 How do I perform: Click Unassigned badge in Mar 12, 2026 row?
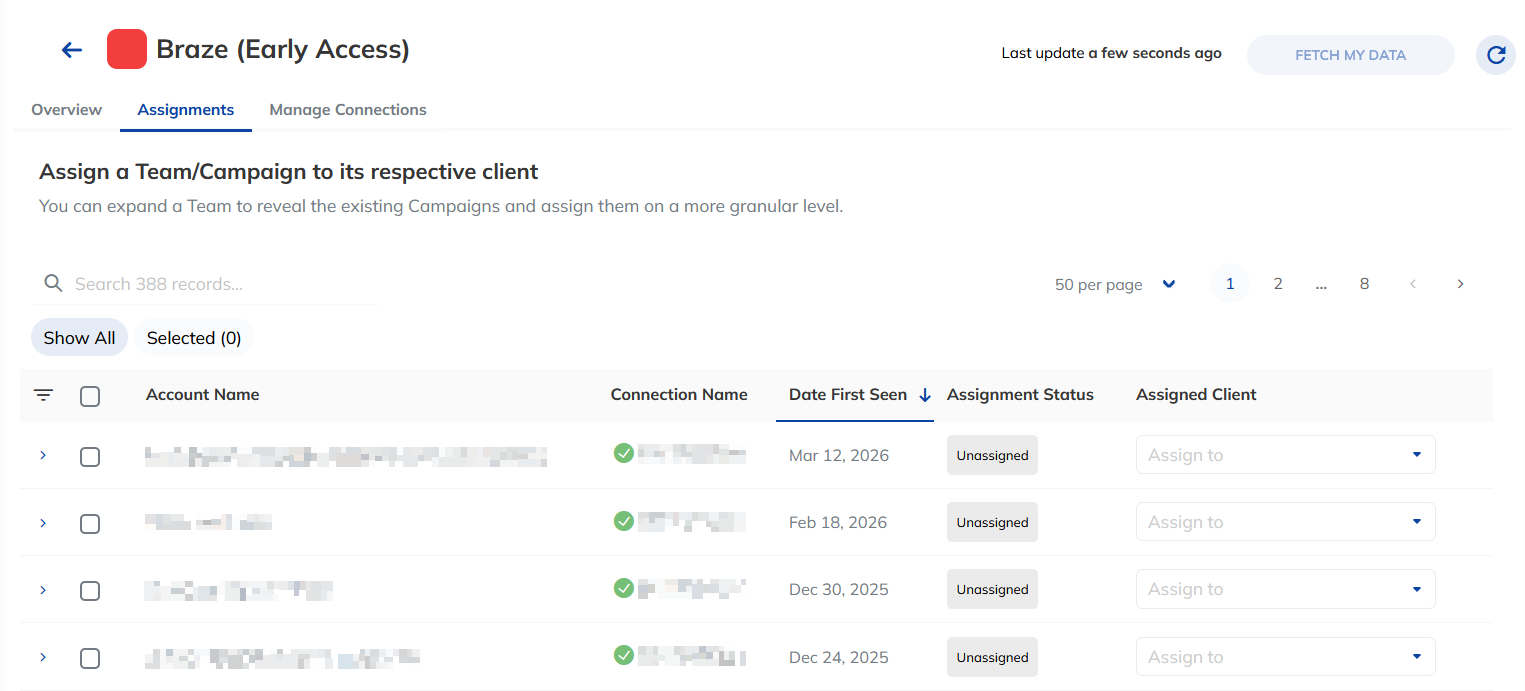click(x=992, y=455)
